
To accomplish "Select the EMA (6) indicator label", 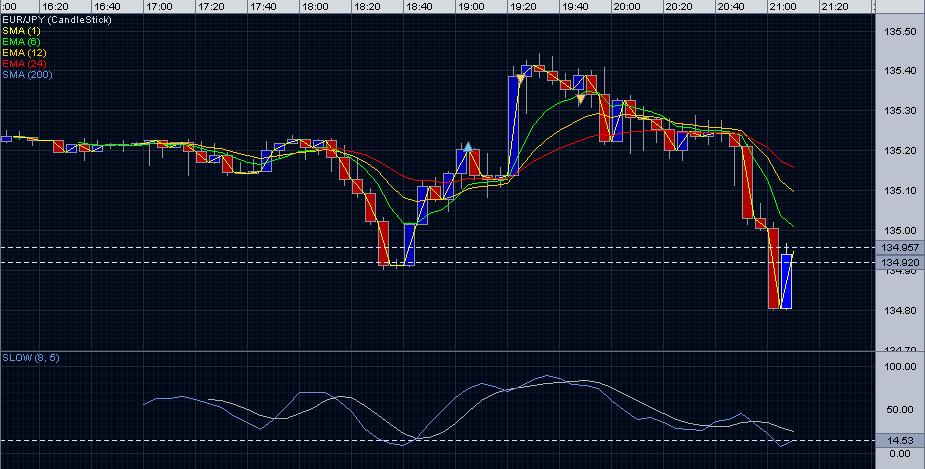I will coord(21,42).
